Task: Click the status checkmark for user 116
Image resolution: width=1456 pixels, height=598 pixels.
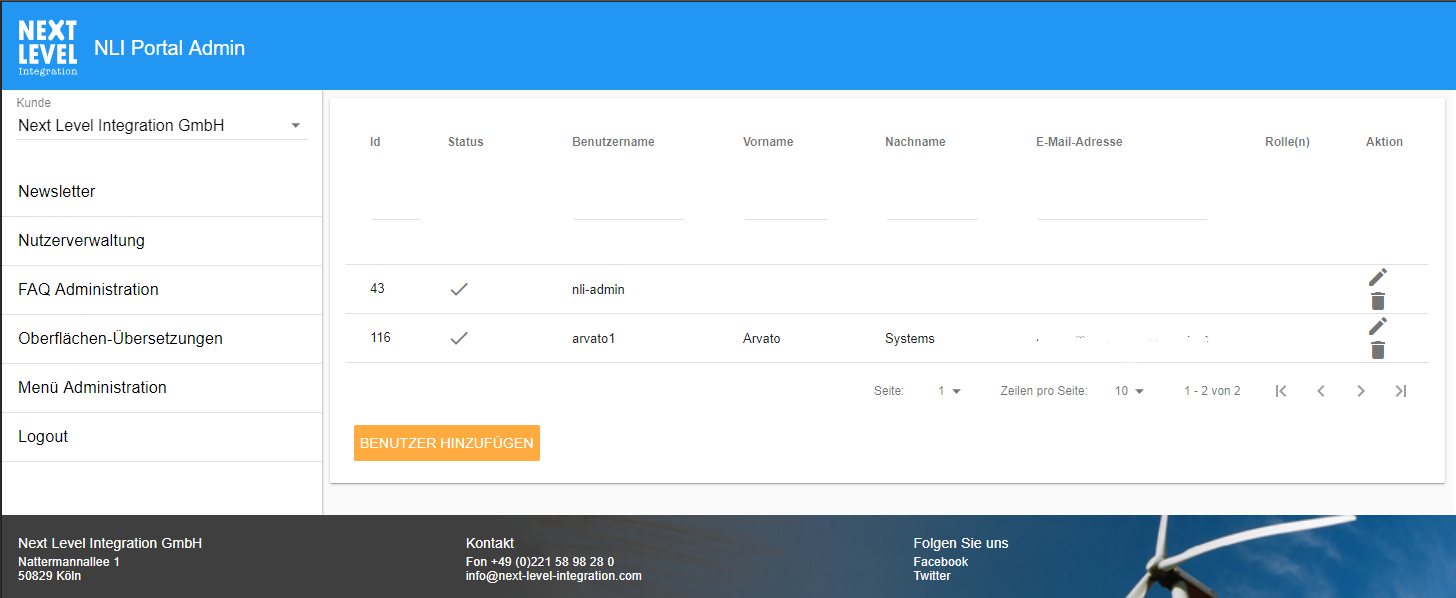Action: 459,338
